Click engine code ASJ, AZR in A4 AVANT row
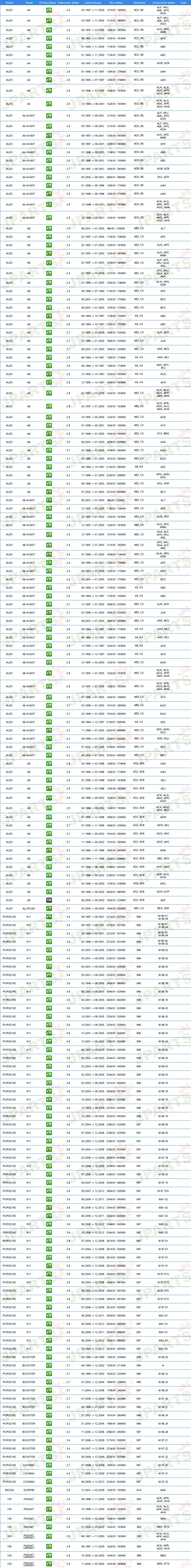This screenshot has width=191, height=1568. pyautogui.click(x=163, y=177)
